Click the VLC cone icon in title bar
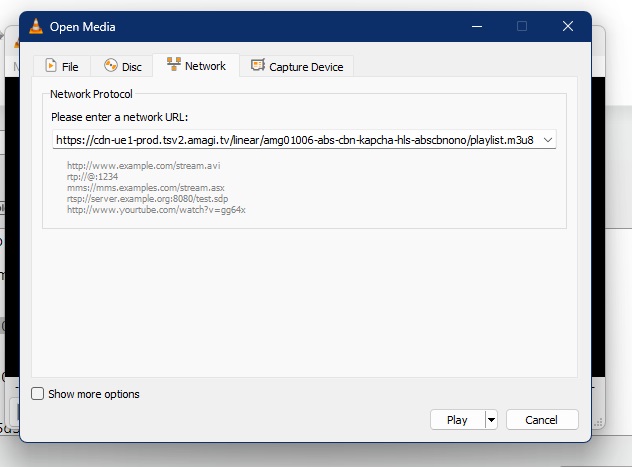Image resolution: width=632 pixels, height=467 pixels. pos(35,26)
